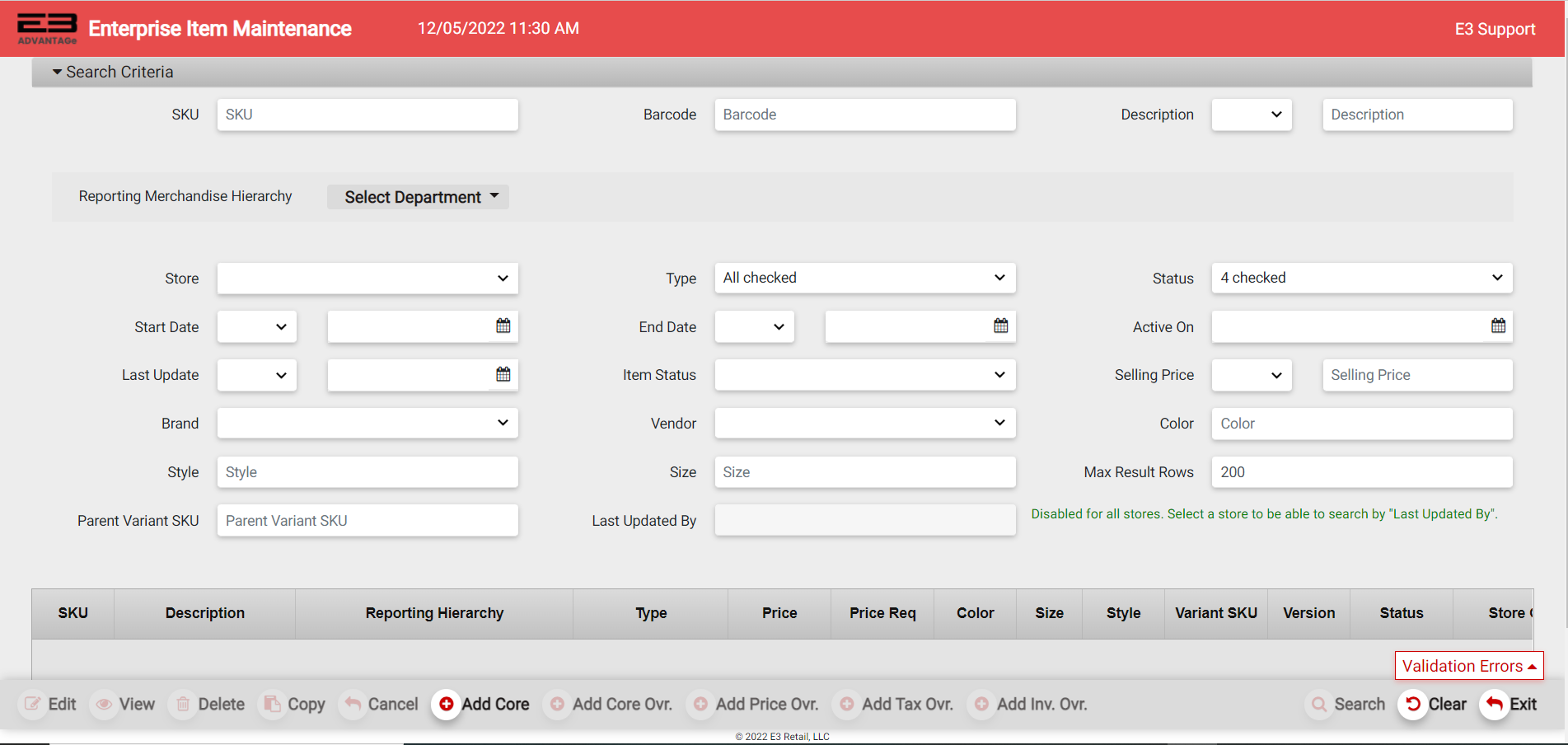Open the Type All checked dropdown
This screenshot has width=1568, height=745.
click(x=864, y=278)
